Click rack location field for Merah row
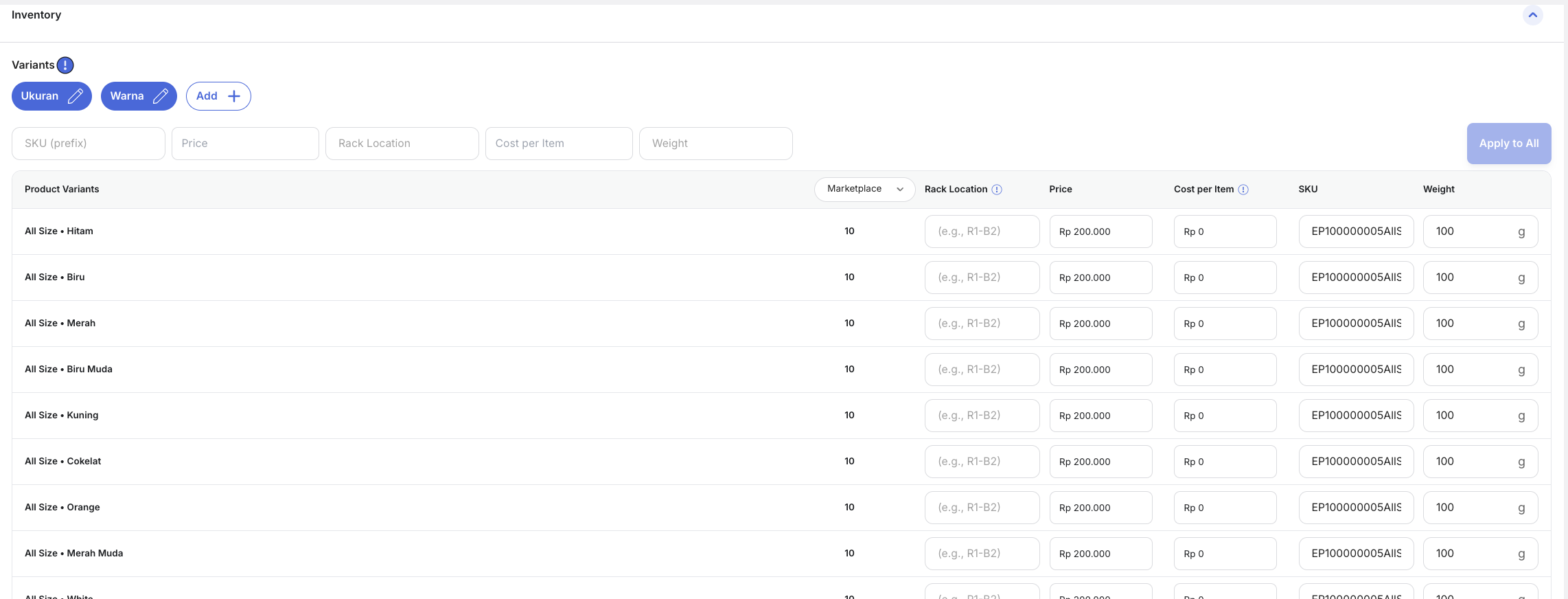The height and width of the screenshot is (599, 1568). point(982,324)
